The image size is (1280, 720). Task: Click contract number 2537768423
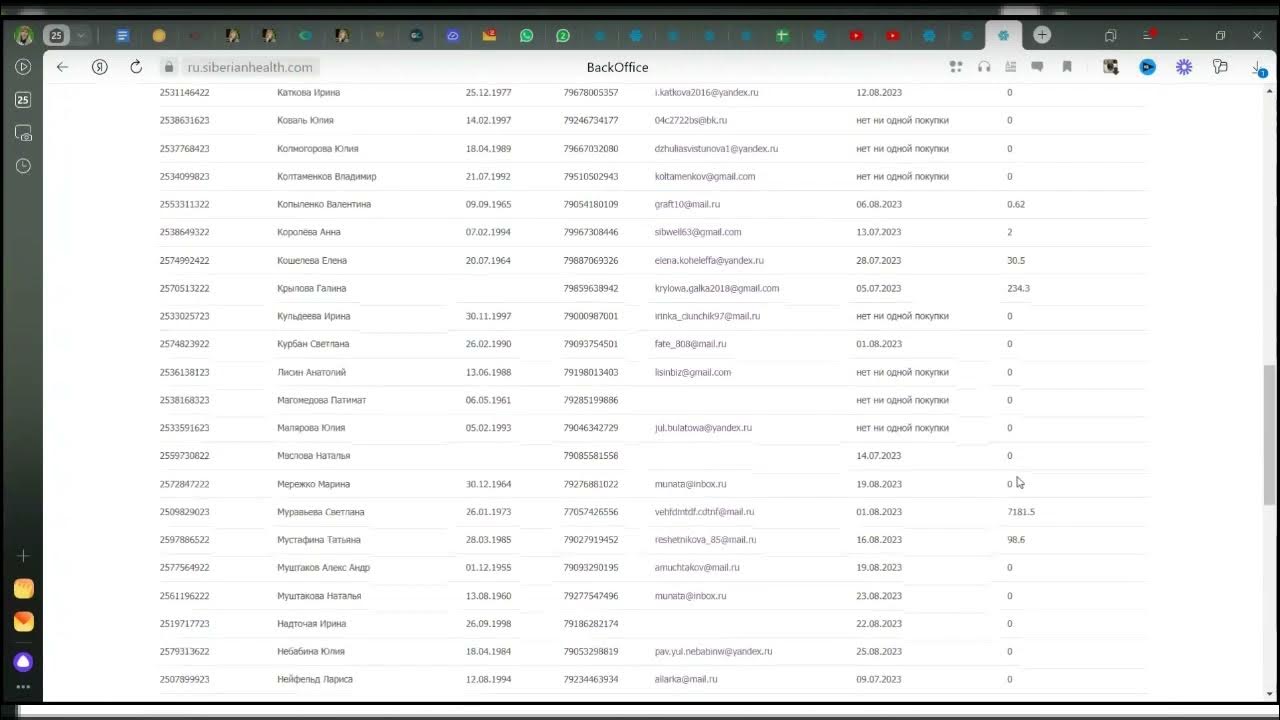(185, 148)
